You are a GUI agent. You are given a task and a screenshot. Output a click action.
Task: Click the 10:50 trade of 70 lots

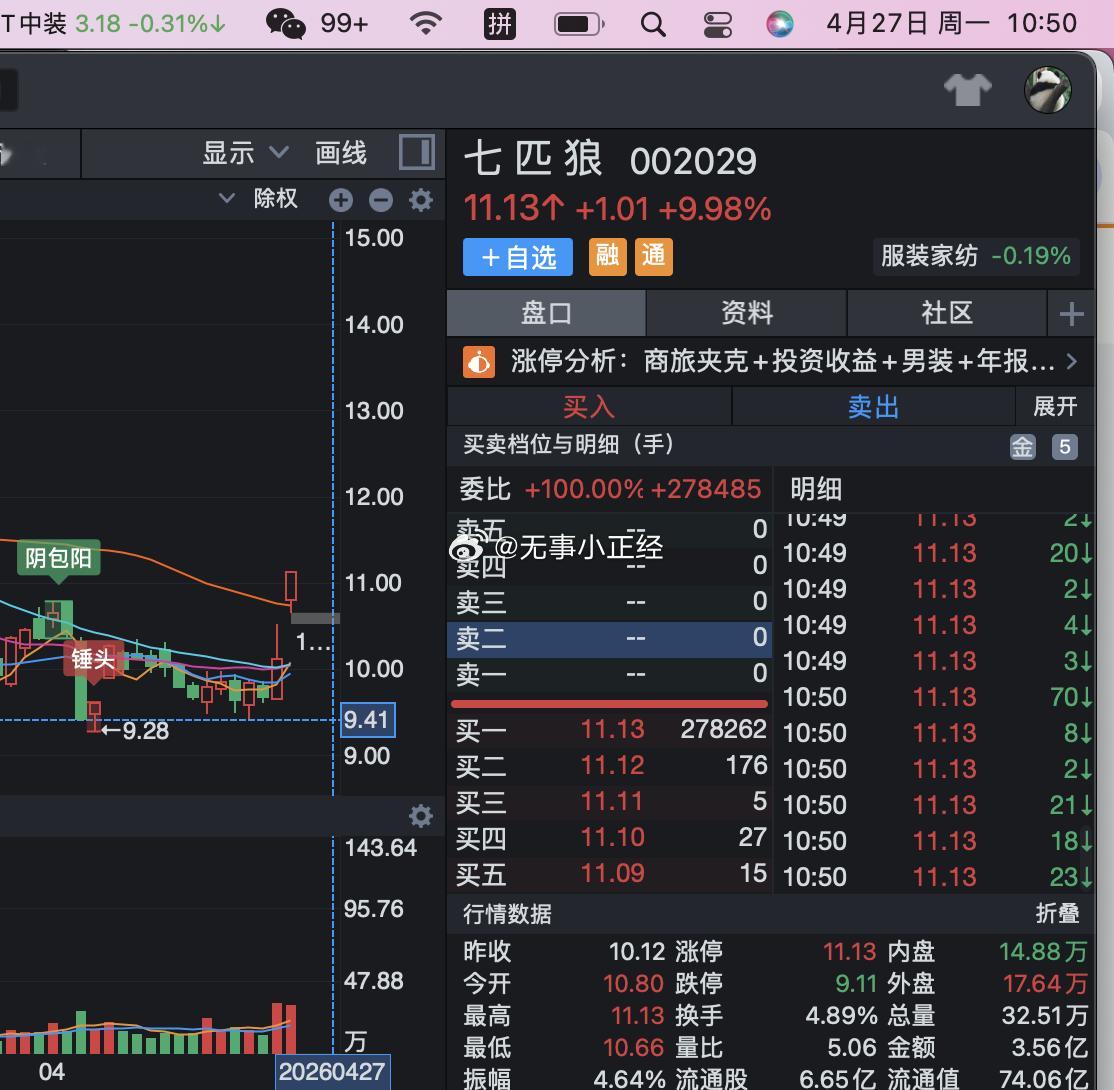tap(936, 697)
